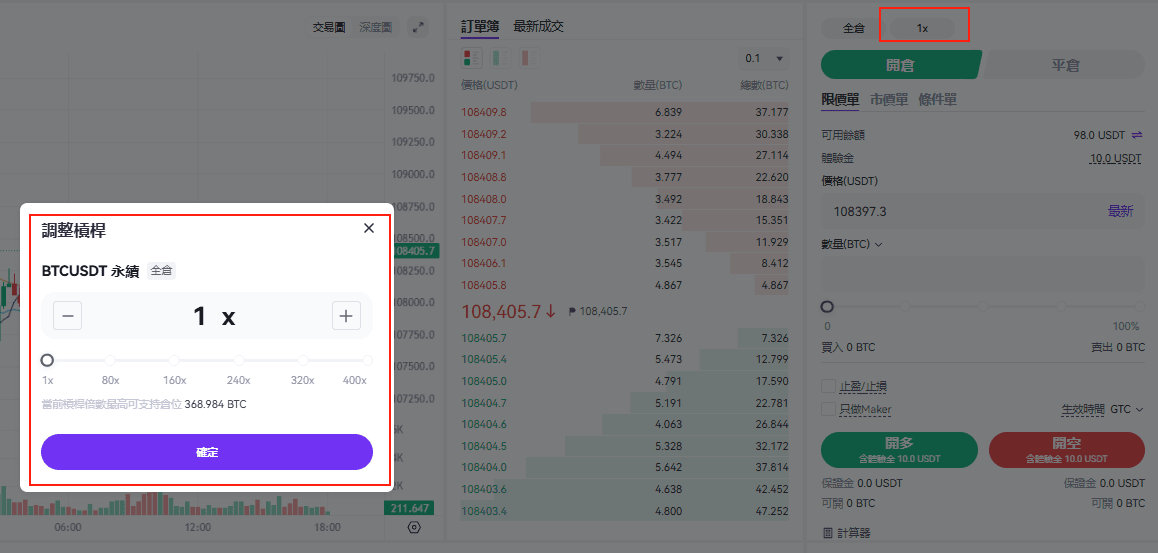Switch to the 最新成交 tab
This screenshot has width=1158, height=553.
pos(538,26)
